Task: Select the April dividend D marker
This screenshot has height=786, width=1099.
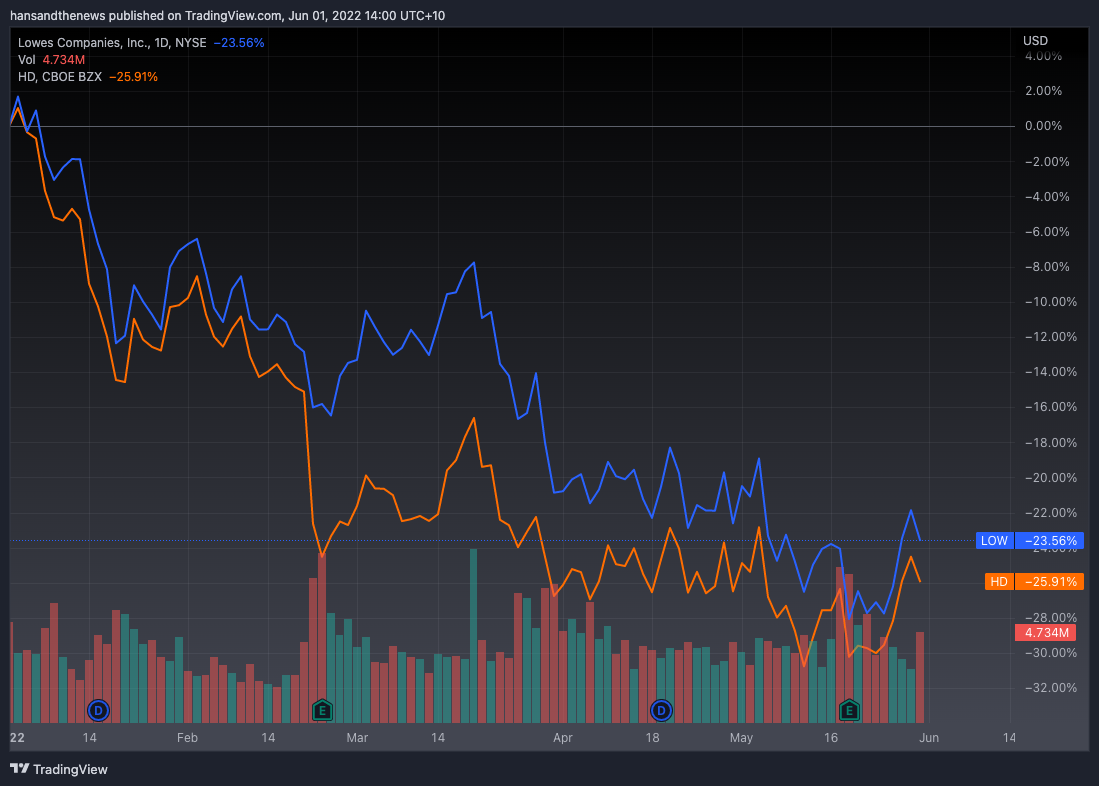Action: (660, 711)
